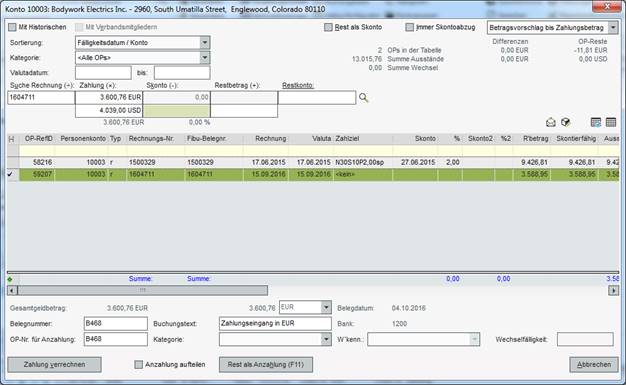Click the Abbrechen button
The width and height of the screenshot is (626, 385).
594,365
